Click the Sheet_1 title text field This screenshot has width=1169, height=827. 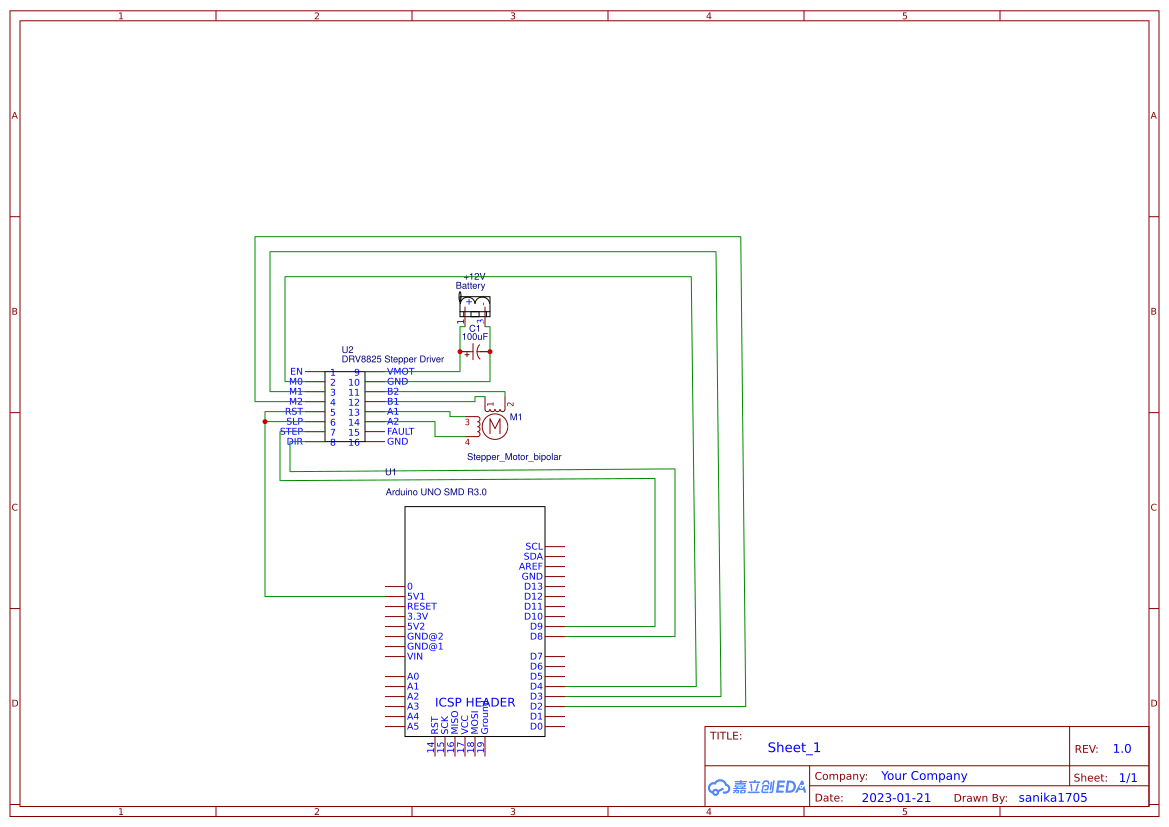[793, 748]
